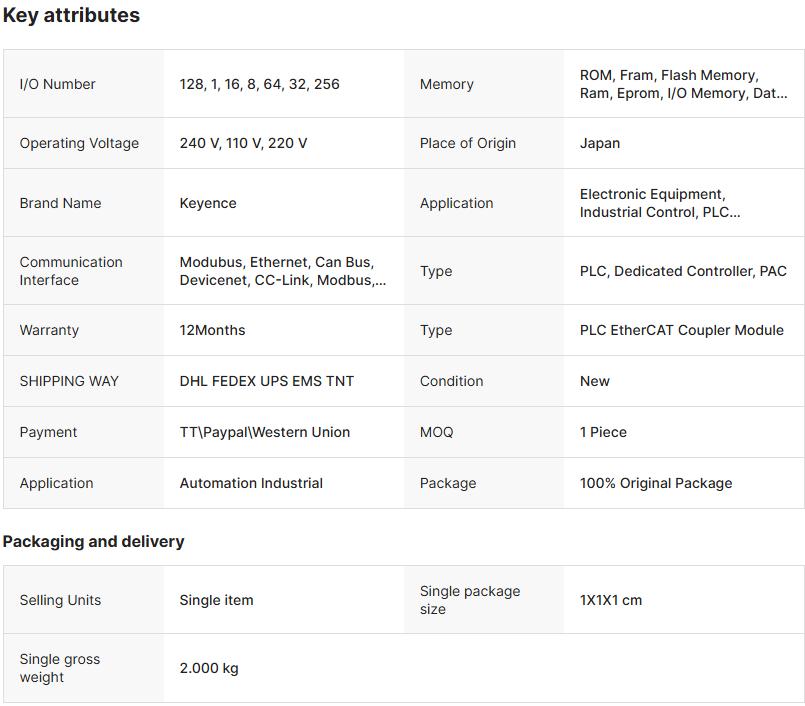Click the Japan place of origin value
The width and height of the screenshot is (805, 706).
[x=600, y=143]
